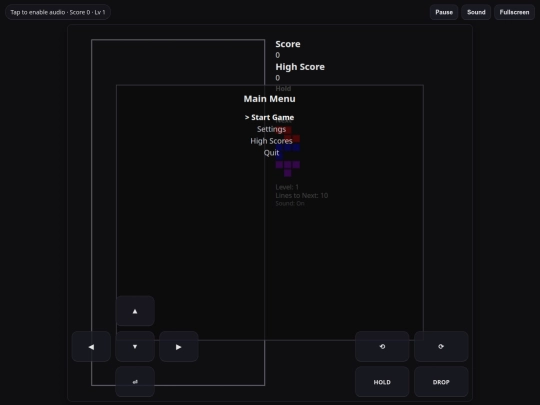Viewport: 540px width, 405px height.
Task: Click the HOLD button
Action: click(x=382, y=382)
